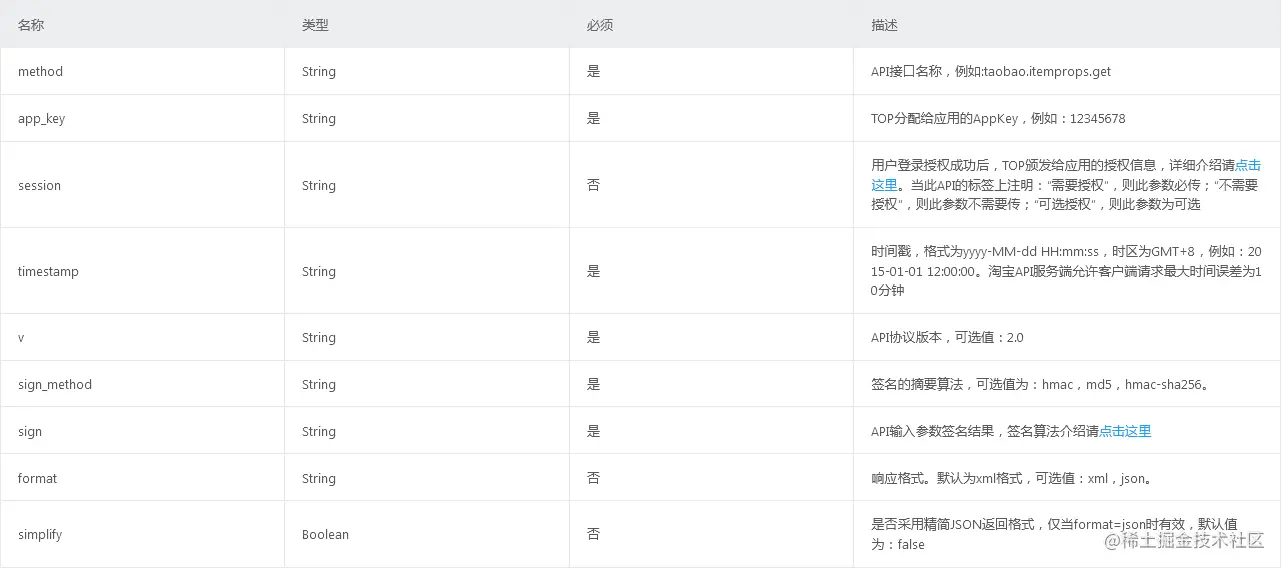Click the 点击 link in session description
The width and height of the screenshot is (1282, 568).
pos(1248,166)
